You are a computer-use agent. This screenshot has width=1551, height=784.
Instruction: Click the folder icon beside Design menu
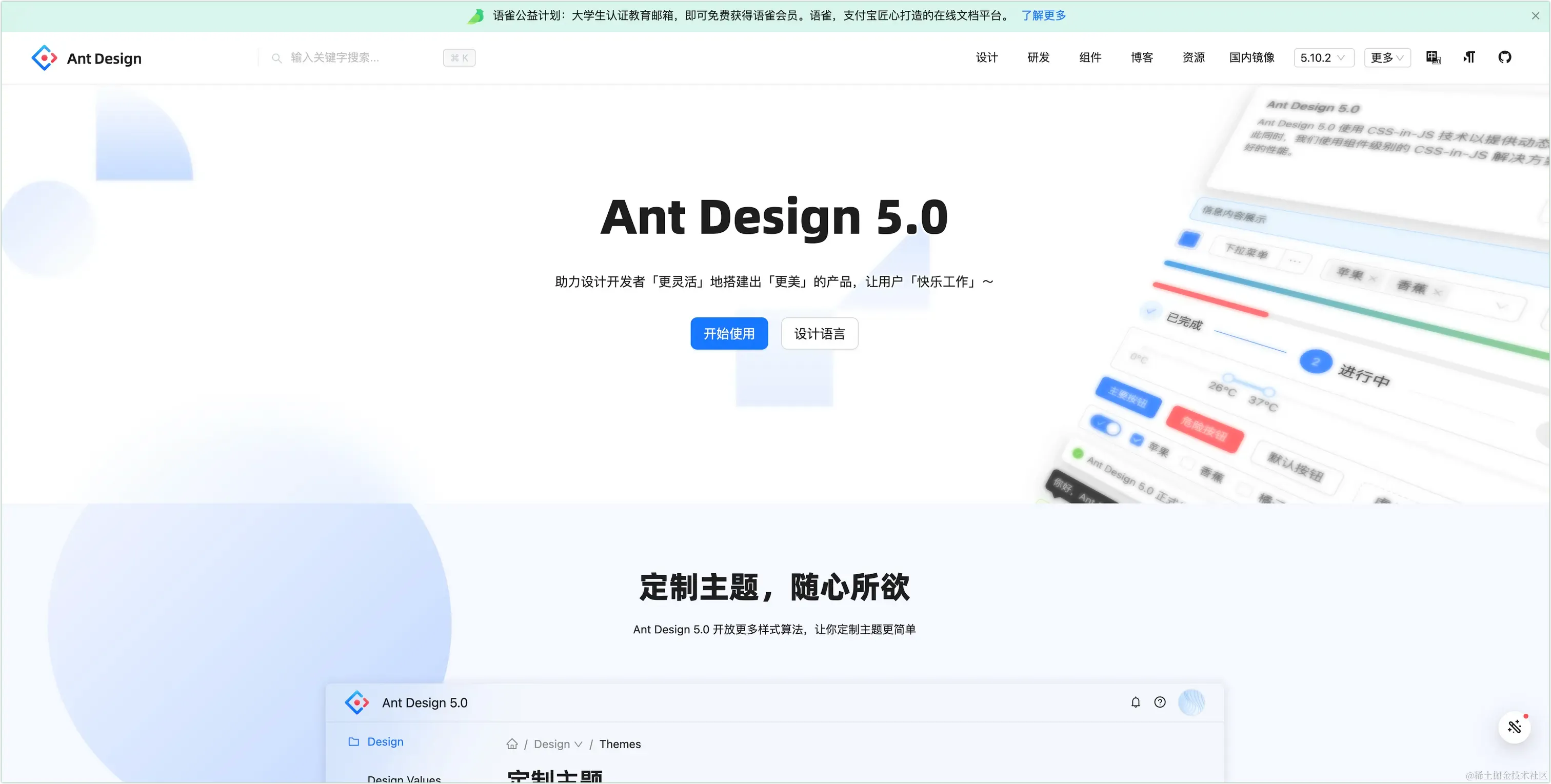[x=353, y=741]
